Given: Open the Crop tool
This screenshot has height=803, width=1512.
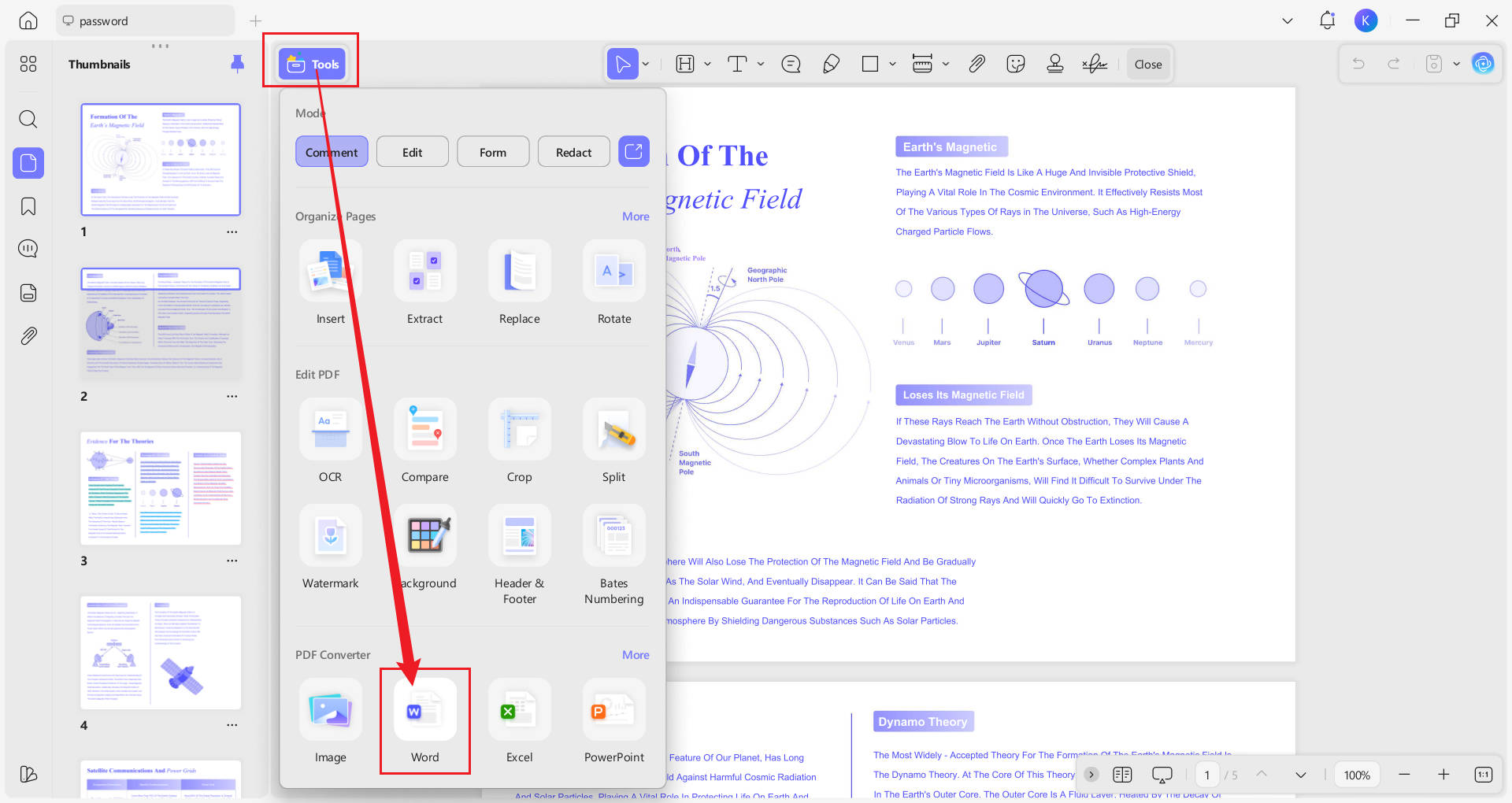Looking at the screenshot, I should [520, 442].
